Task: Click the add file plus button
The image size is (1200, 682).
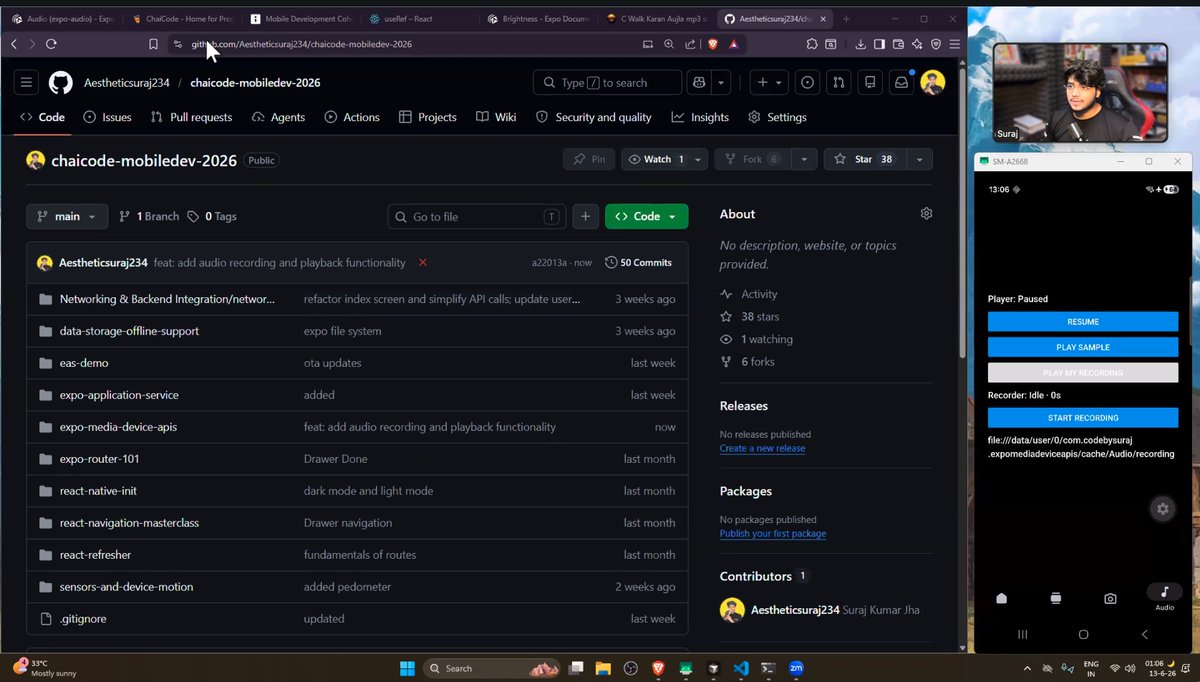Action: [586, 216]
